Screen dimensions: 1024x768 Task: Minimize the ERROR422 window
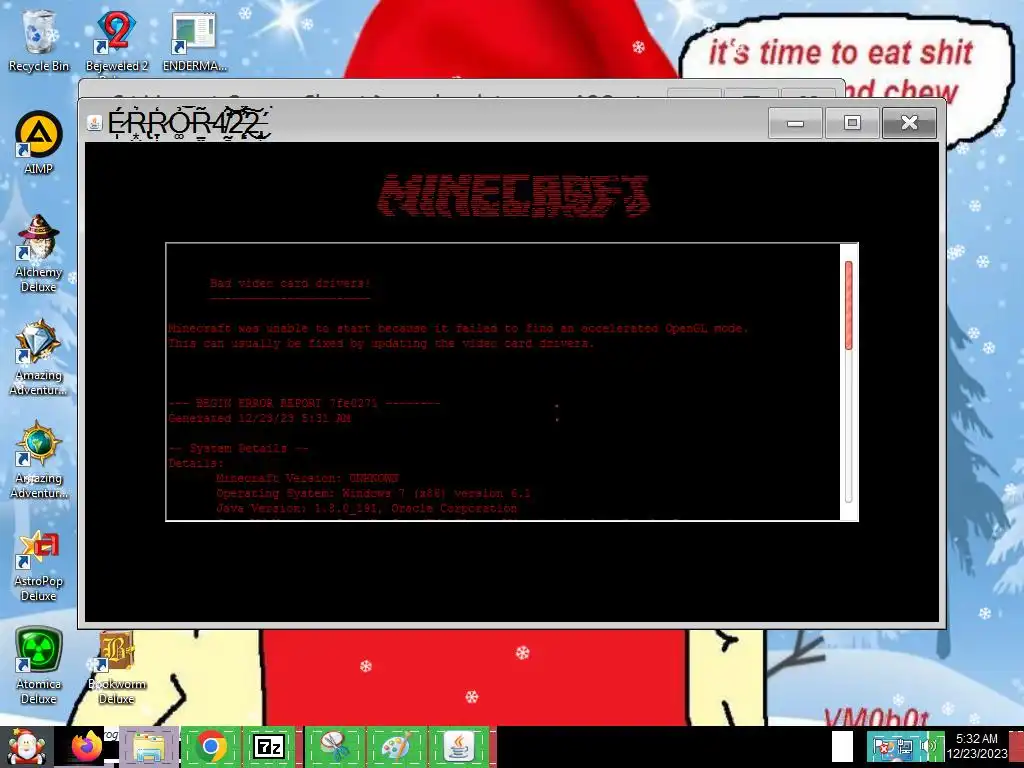[795, 123]
